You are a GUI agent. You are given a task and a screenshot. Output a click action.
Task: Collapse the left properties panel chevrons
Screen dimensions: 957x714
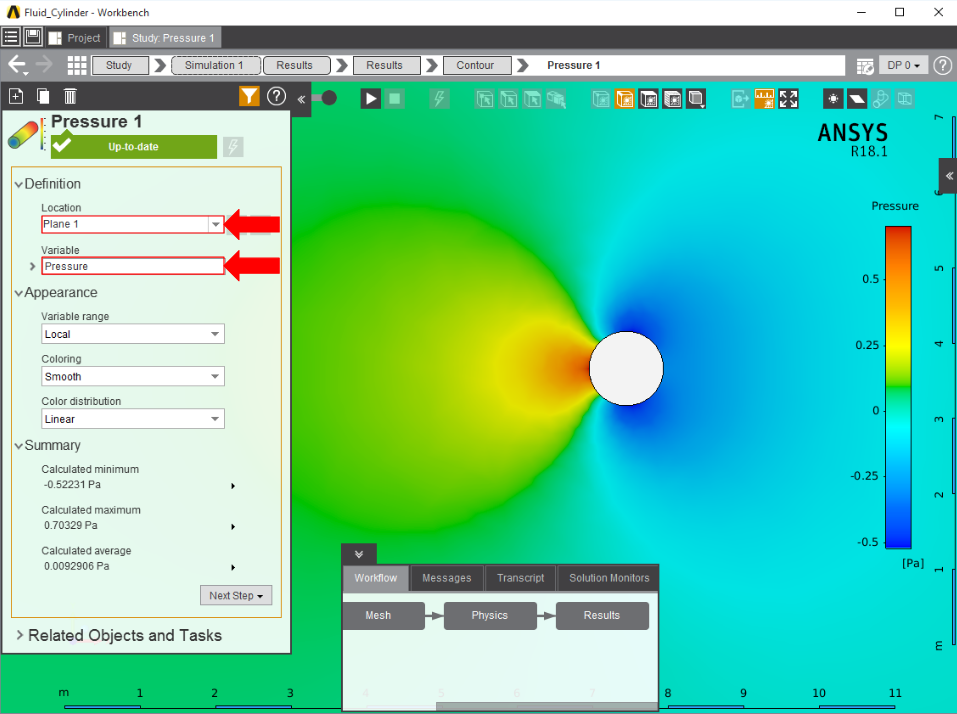tap(301, 99)
